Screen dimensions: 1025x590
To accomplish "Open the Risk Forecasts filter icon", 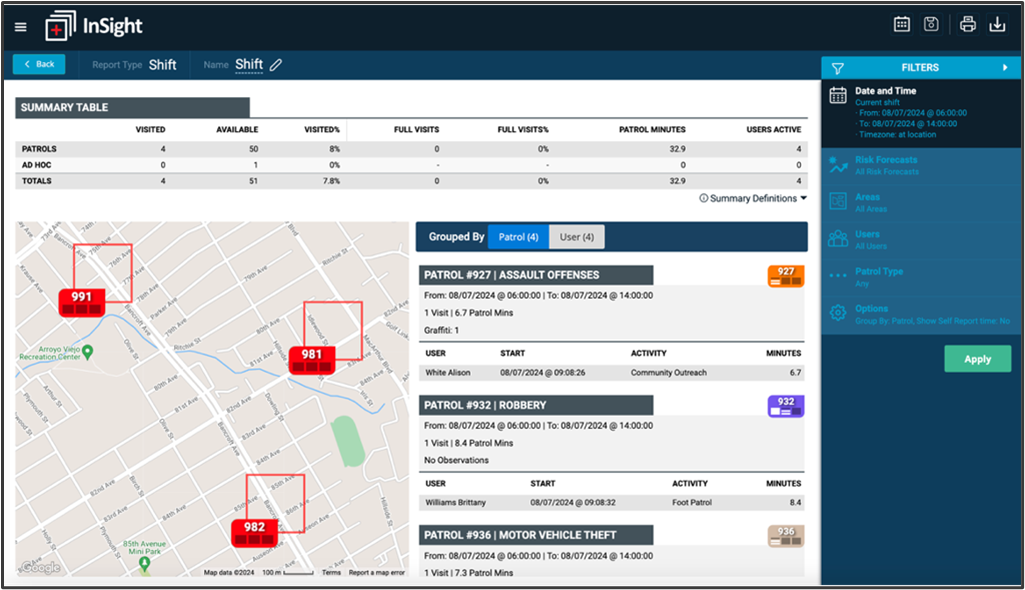I will click(837, 162).
